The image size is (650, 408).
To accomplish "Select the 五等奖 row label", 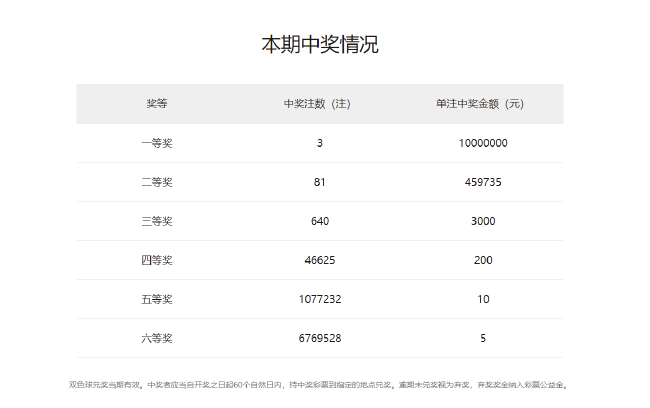I will 157,299.
